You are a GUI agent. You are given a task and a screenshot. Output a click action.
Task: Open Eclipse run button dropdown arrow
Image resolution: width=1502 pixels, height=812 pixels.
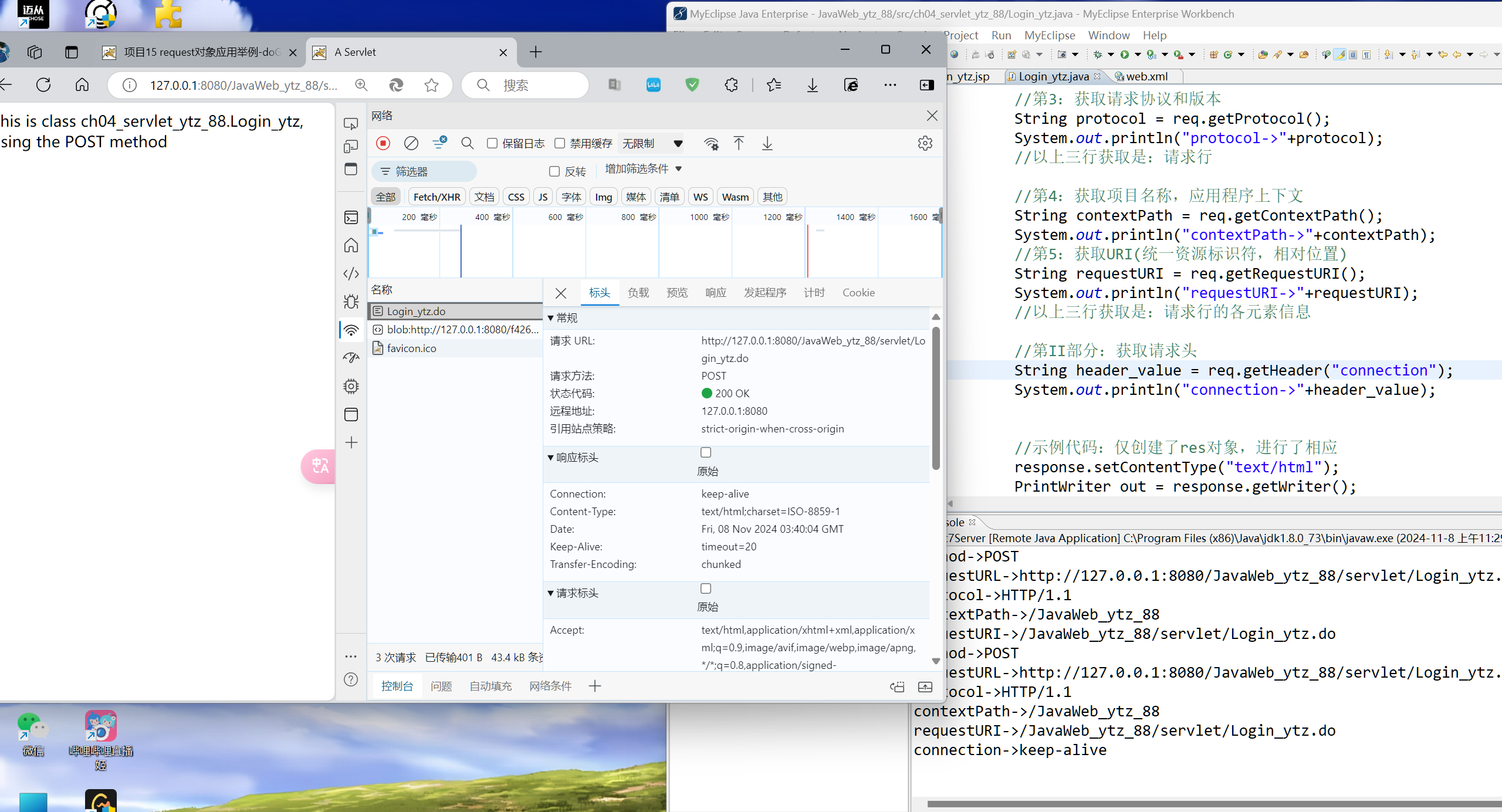(1138, 55)
